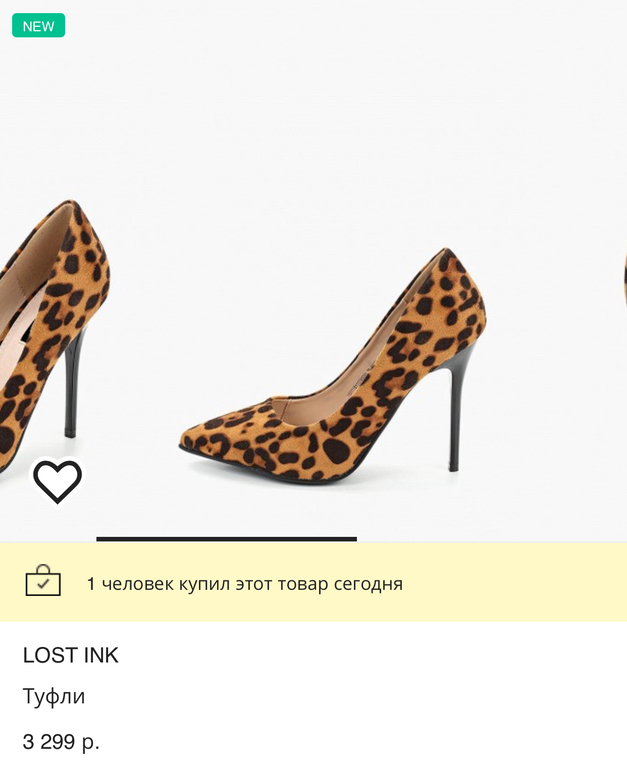627x770 pixels.
Task: Click the shopping bag checkmark icon
Action: tap(43, 582)
